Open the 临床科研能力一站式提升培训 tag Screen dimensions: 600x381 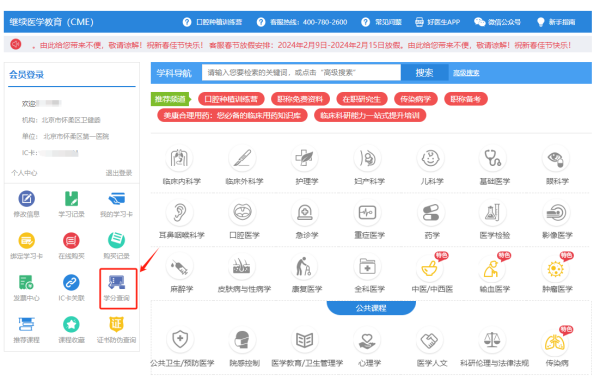click(370, 116)
